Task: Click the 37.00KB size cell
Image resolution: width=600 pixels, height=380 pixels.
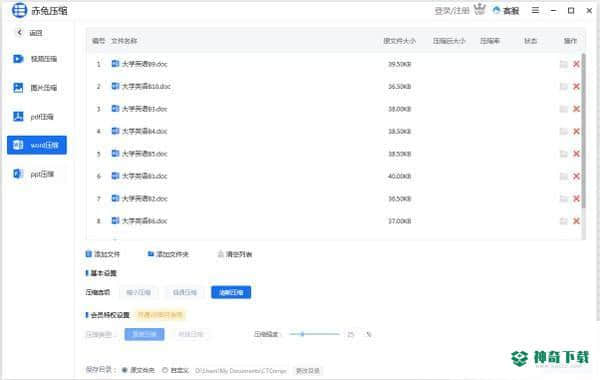Action: coord(399,221)
